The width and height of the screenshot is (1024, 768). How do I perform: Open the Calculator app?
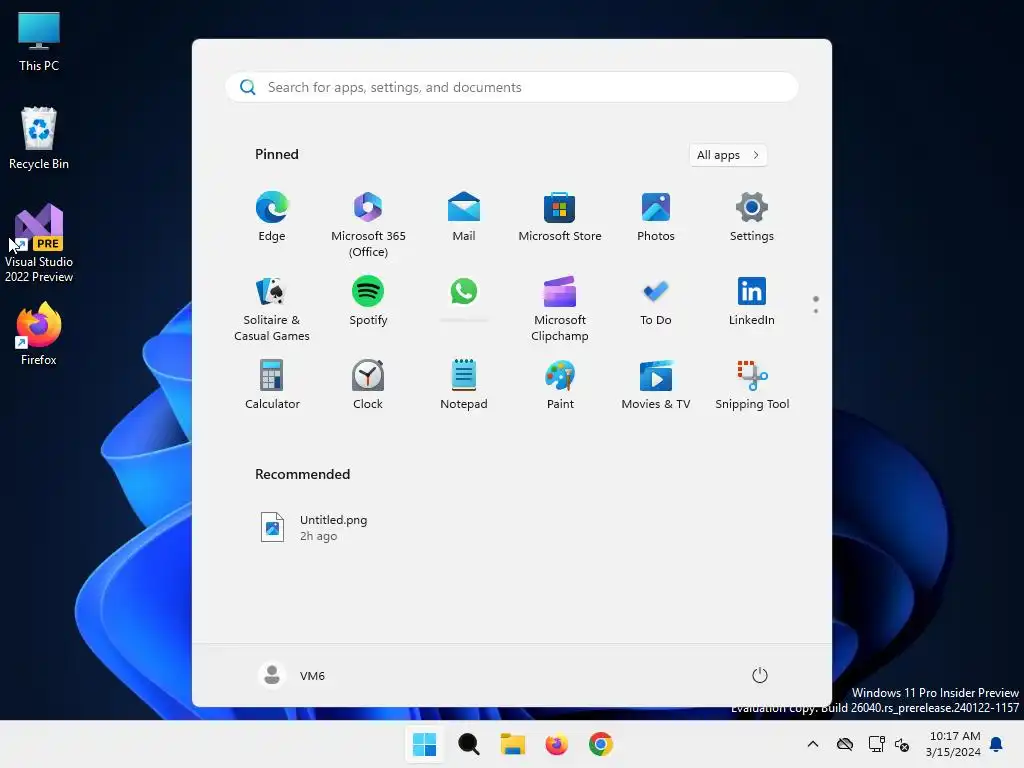[x=272, y=385]
